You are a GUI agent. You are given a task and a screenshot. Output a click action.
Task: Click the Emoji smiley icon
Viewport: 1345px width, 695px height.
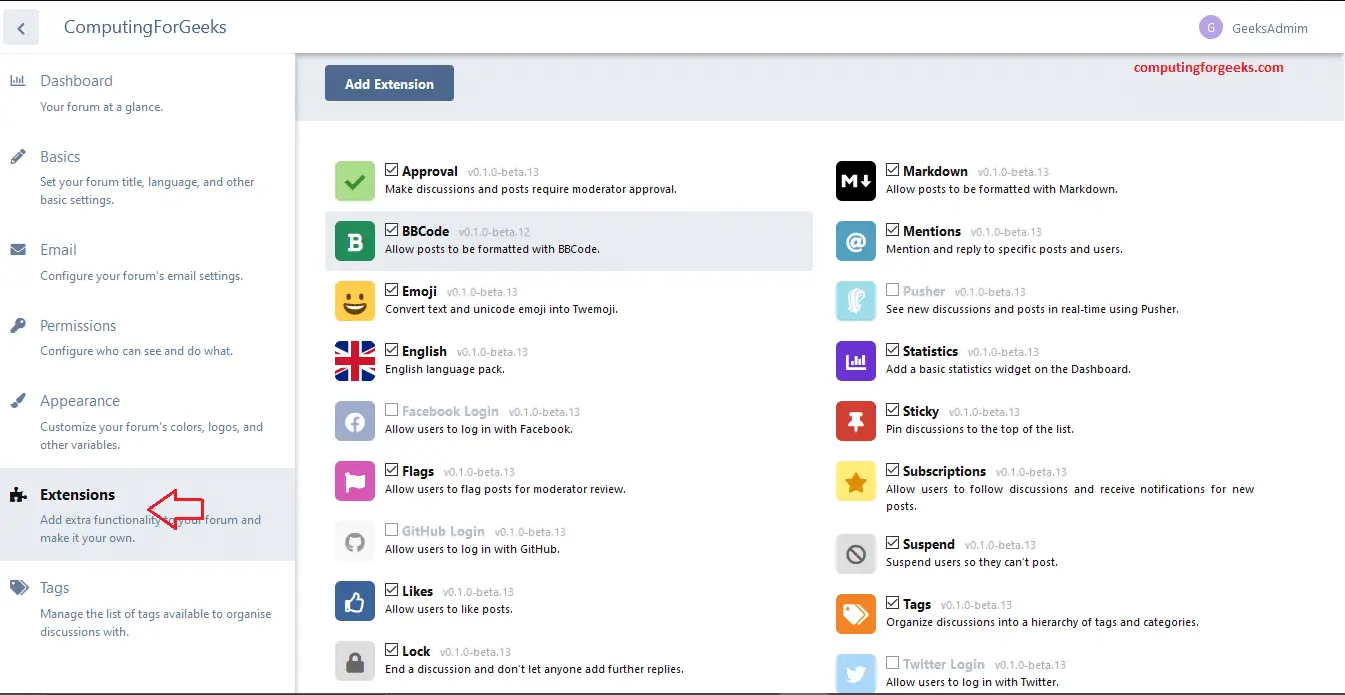point(354,301)
